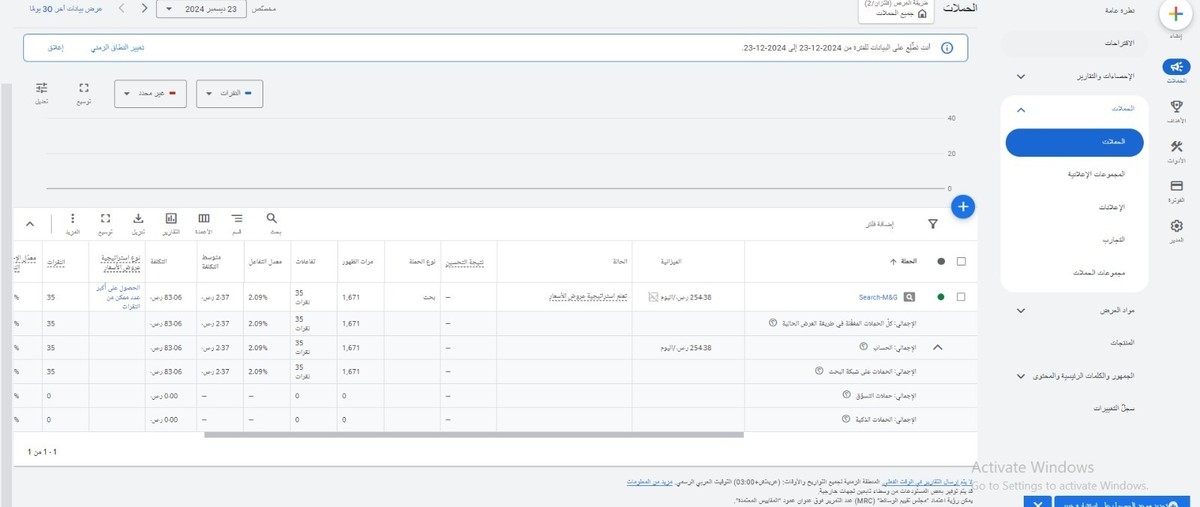Open 'unspecified' second metric dropdown
Screen dimensions: 1200x507
point(151,93)
